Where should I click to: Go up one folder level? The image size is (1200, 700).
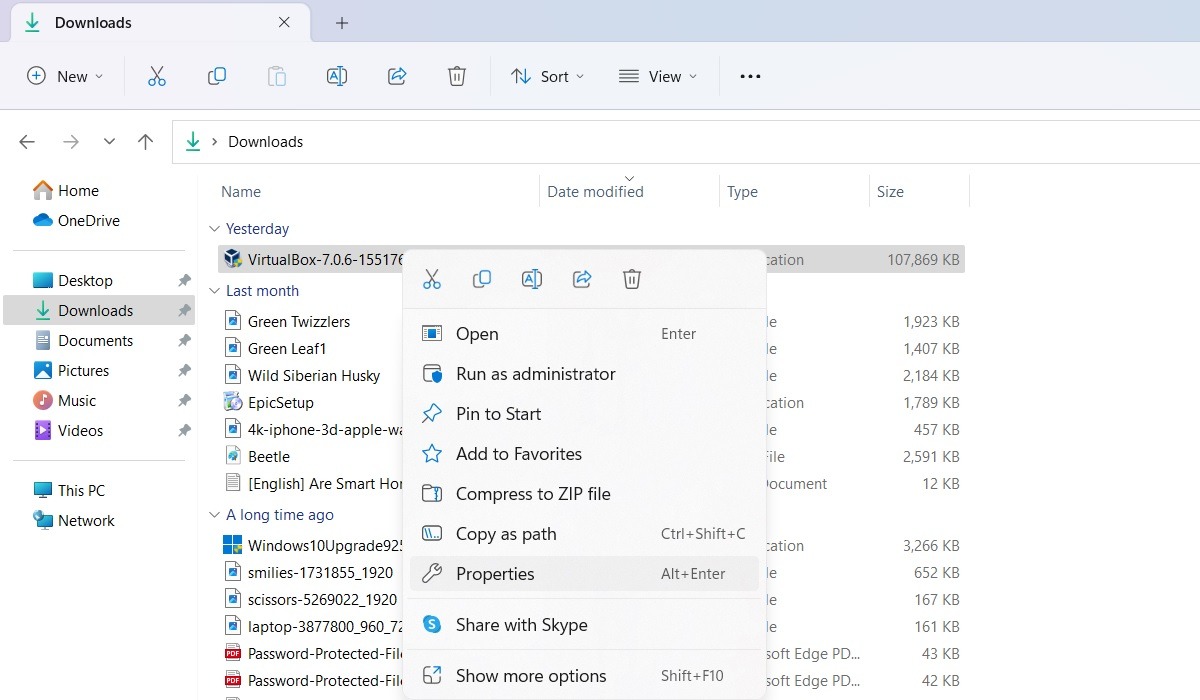pos(144,141)
